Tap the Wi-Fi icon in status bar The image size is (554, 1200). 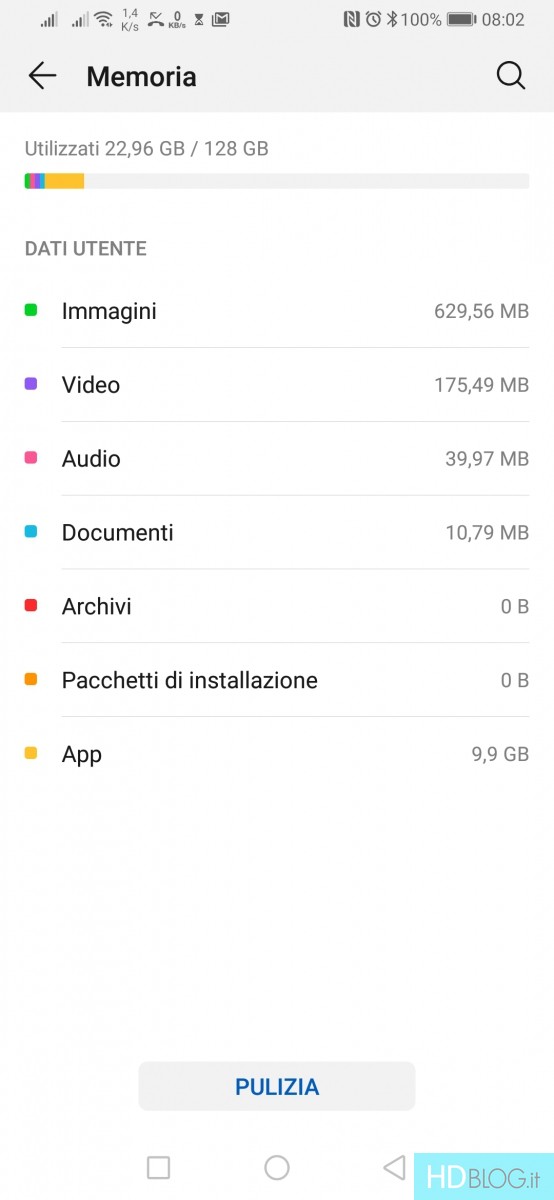(x=104, y=19)
